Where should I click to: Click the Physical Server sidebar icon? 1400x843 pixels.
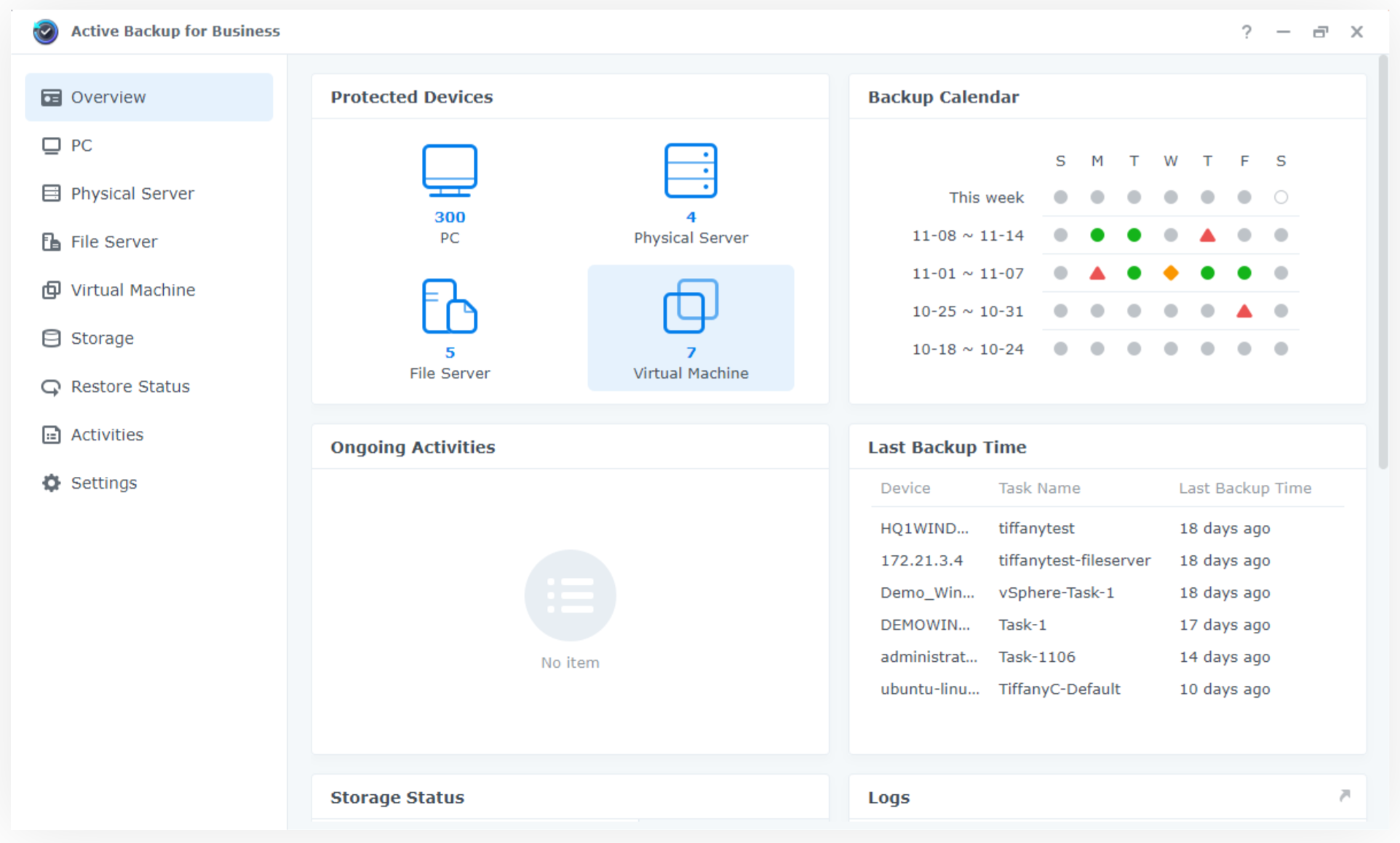51,194
